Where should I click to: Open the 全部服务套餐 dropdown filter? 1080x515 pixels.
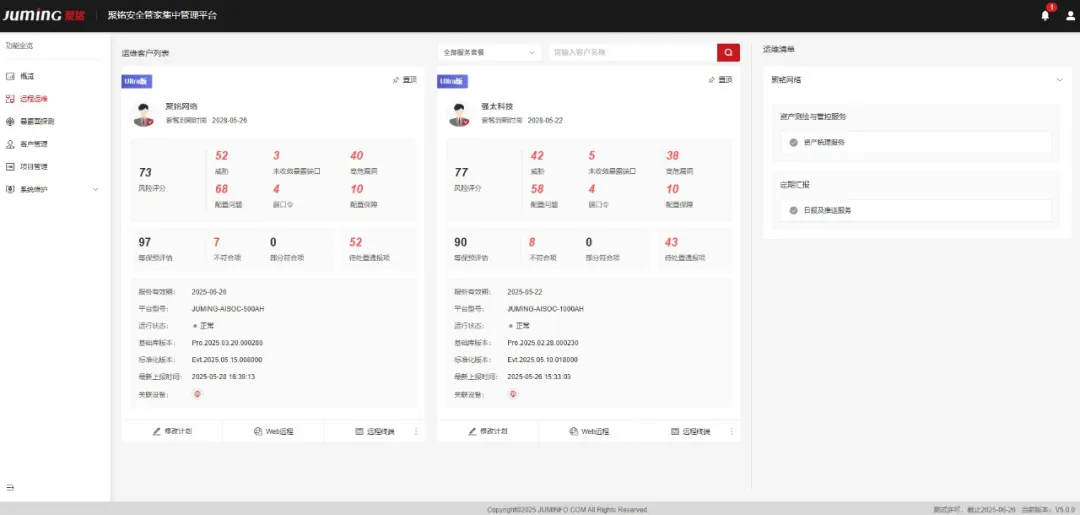490,52
